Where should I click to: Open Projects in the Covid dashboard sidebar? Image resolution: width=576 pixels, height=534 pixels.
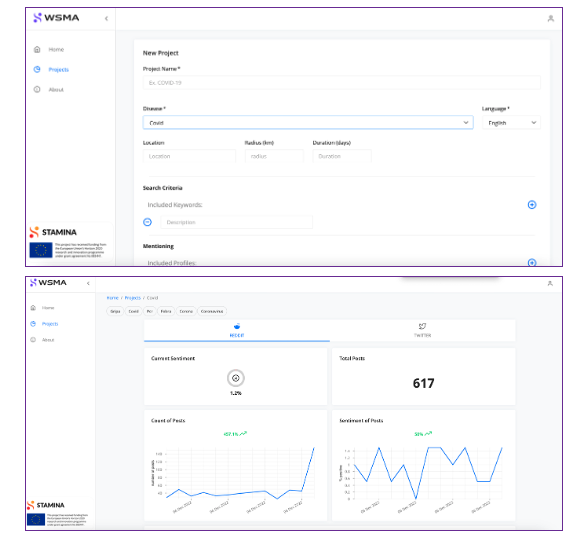(x=50, y=324)
